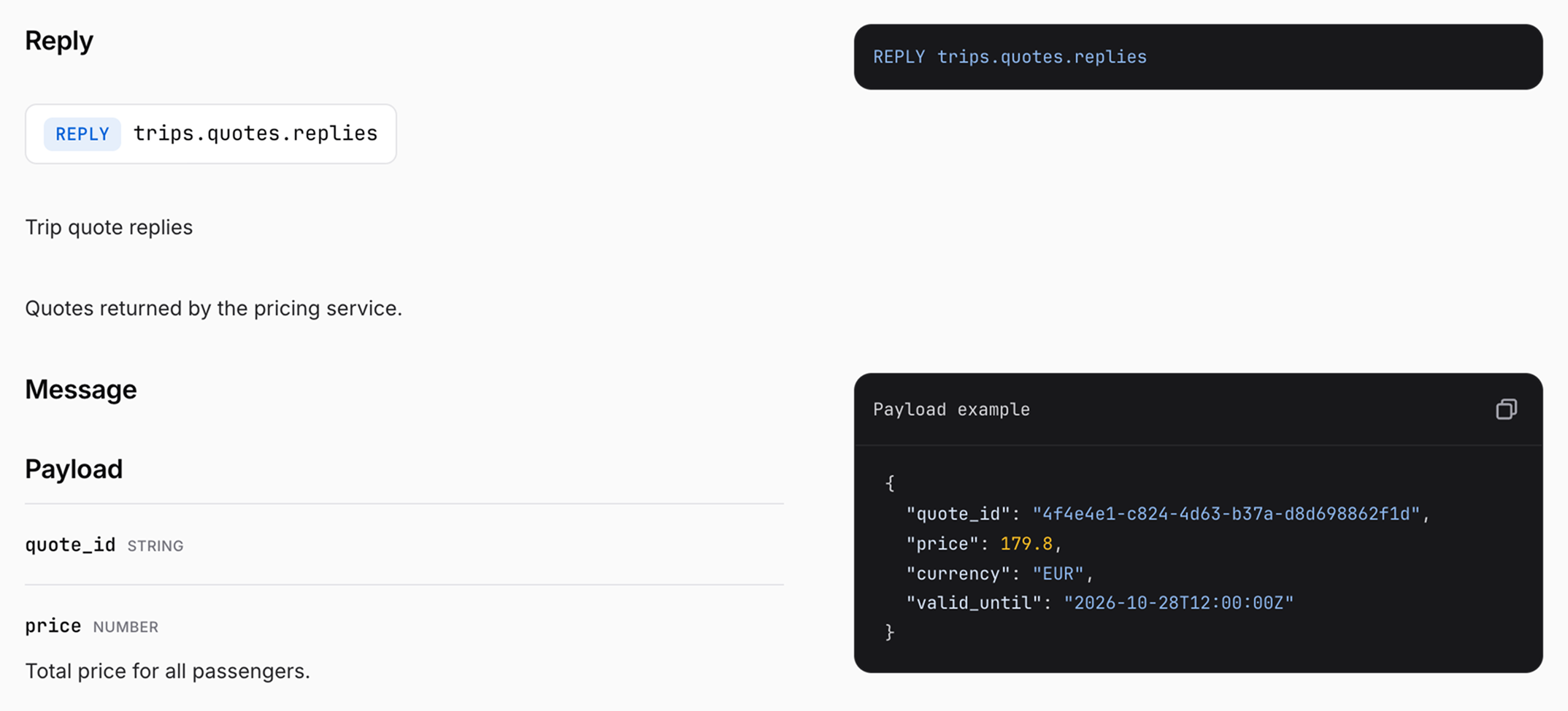
Task: Click the NUMBER type label next to price
Action: point(126,627)
